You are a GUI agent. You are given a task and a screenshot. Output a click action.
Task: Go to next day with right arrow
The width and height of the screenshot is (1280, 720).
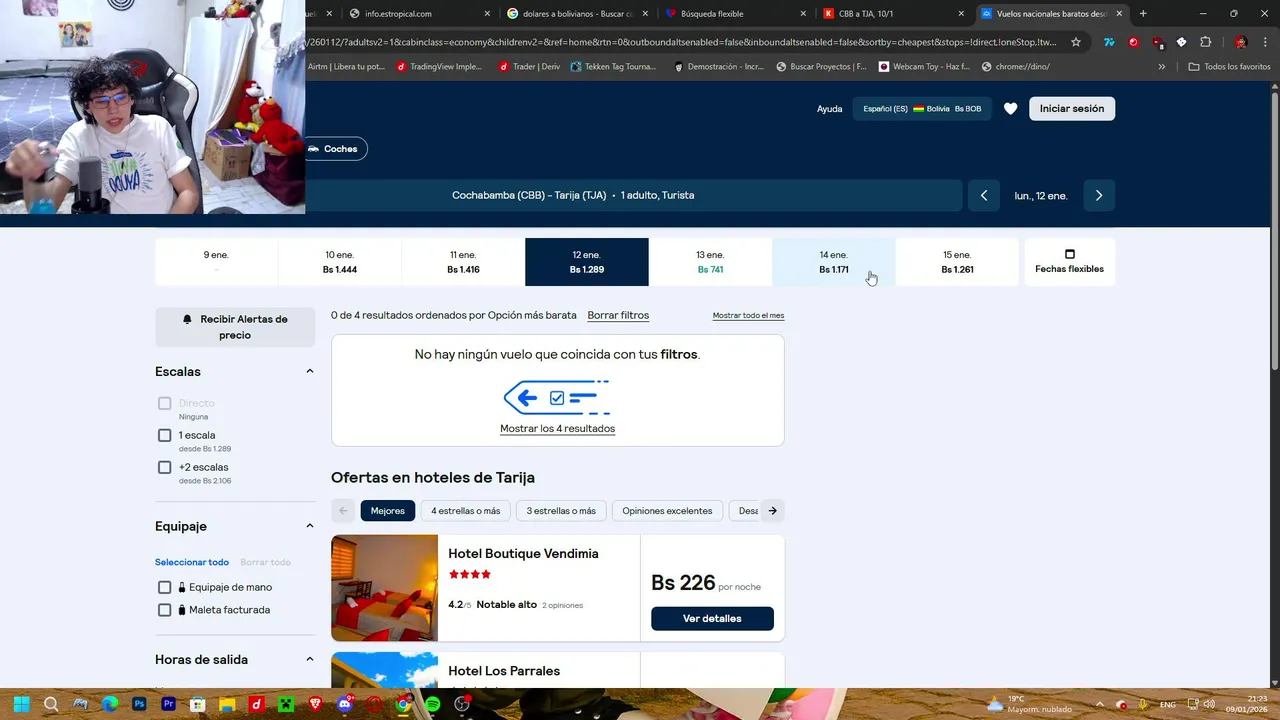[1098, 196]
